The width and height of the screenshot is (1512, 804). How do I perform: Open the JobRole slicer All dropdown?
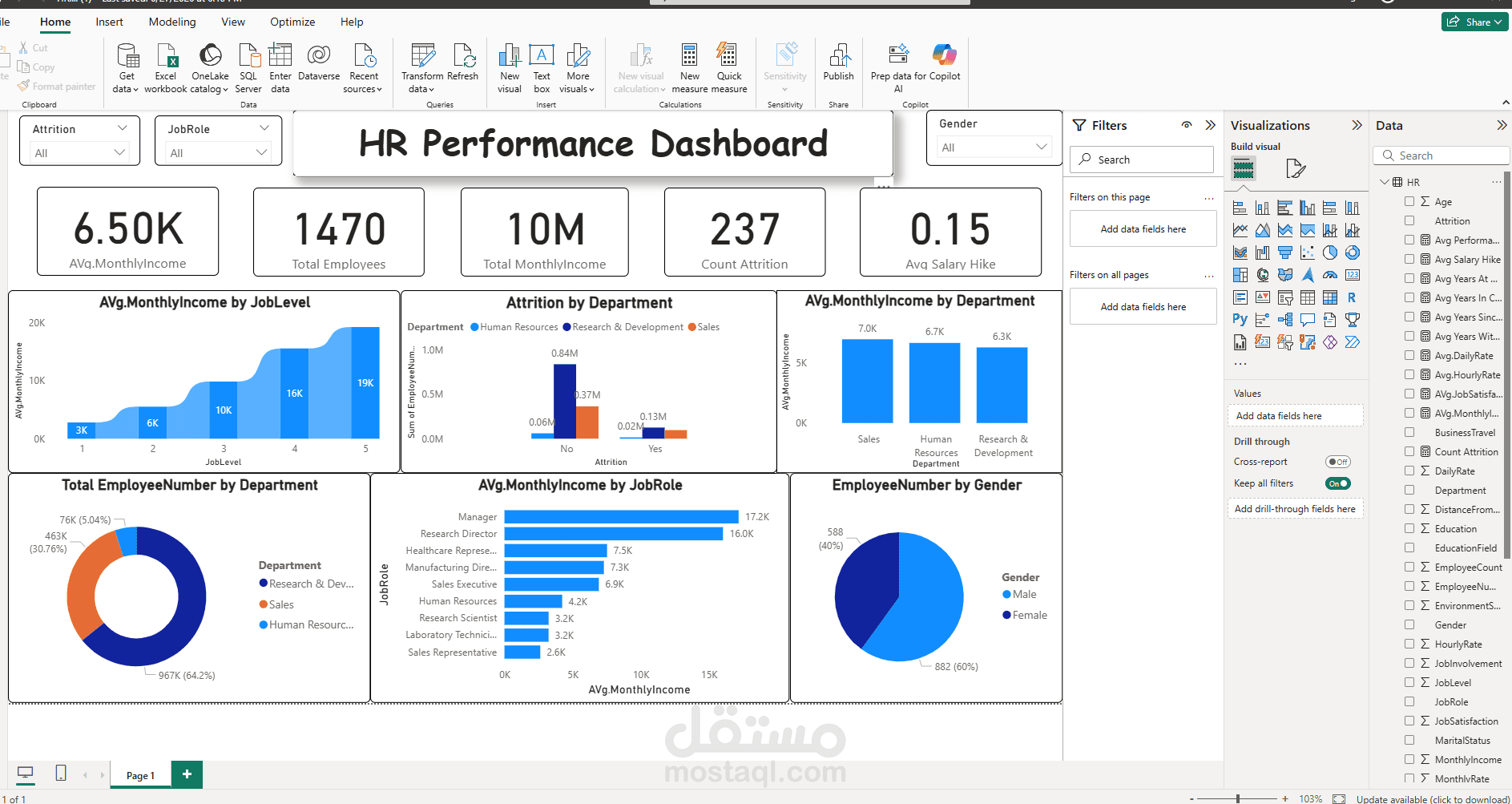coord(218,152)
